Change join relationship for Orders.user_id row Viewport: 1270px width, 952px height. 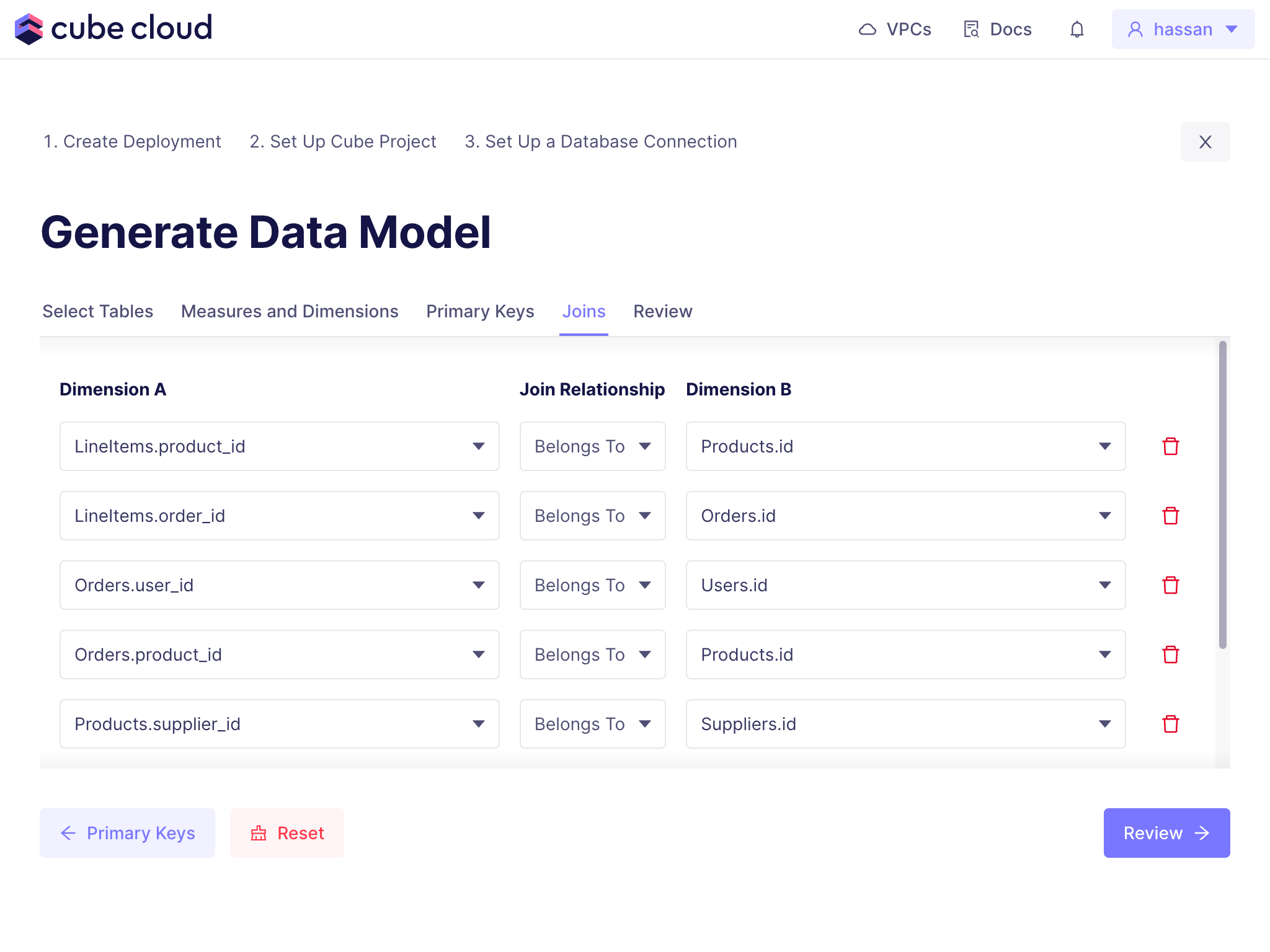[593, 585]
